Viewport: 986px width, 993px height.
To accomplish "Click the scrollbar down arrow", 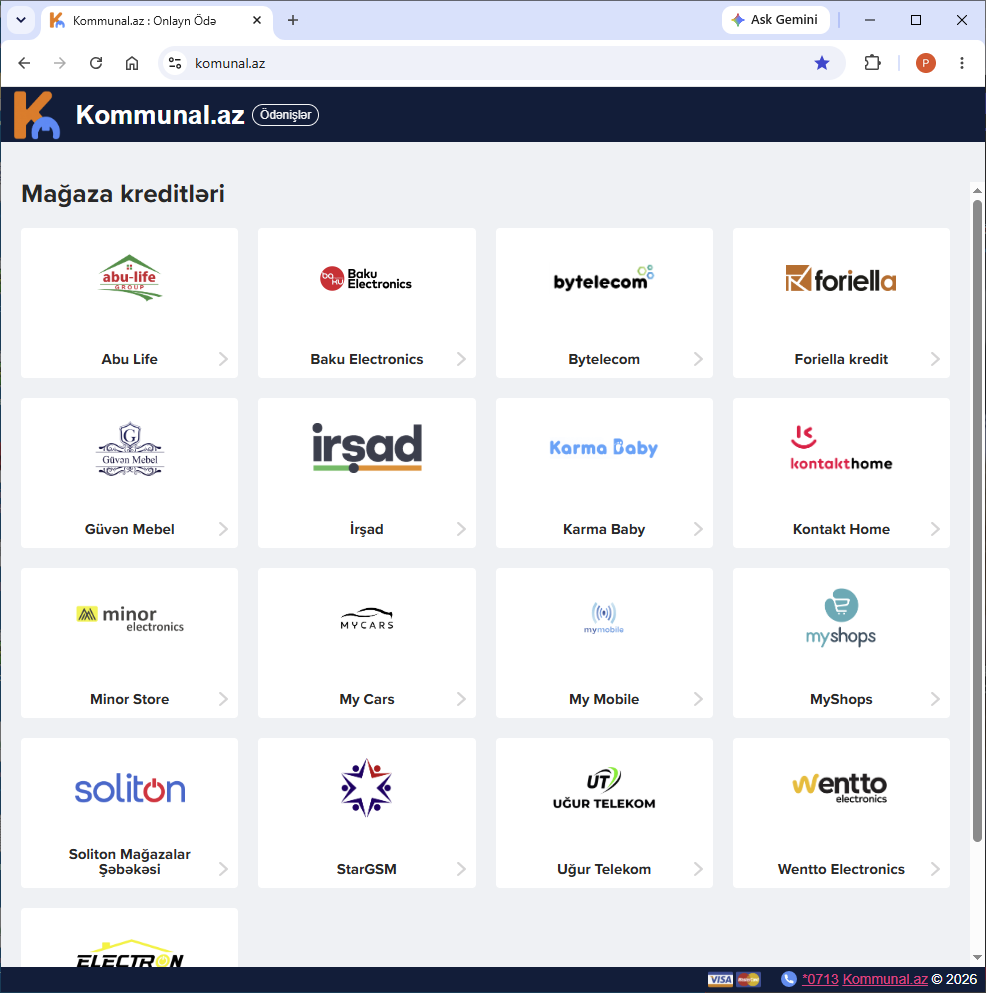I will coord(977,958).
